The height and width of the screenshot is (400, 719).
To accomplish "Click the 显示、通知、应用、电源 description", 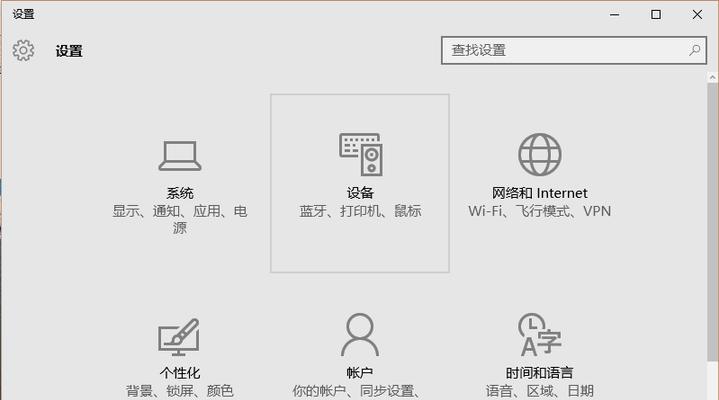I will point(180,219).
